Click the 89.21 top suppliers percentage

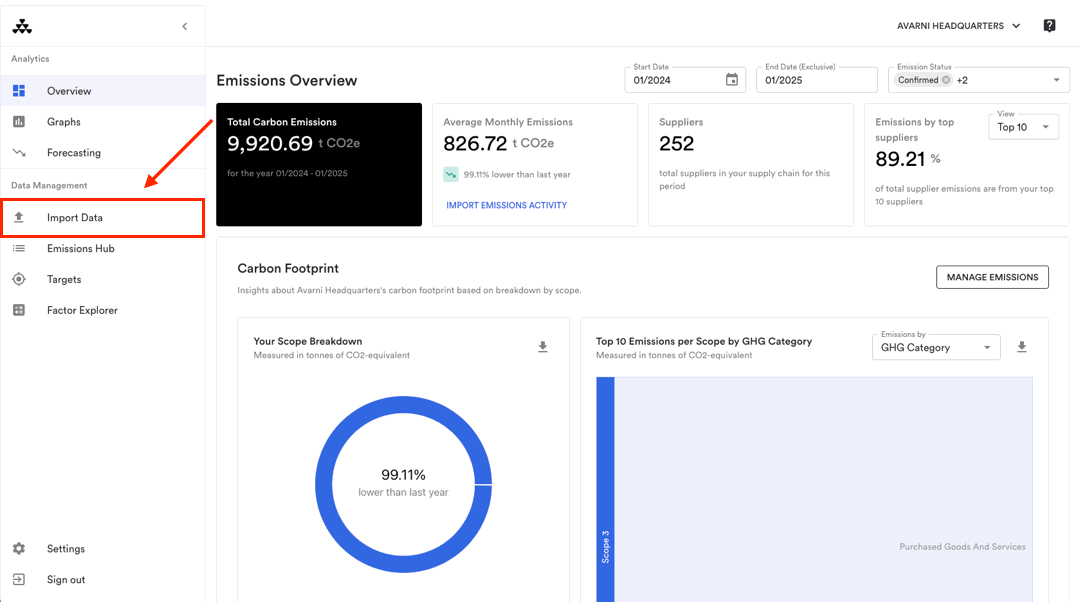click(x=900, y=159)
